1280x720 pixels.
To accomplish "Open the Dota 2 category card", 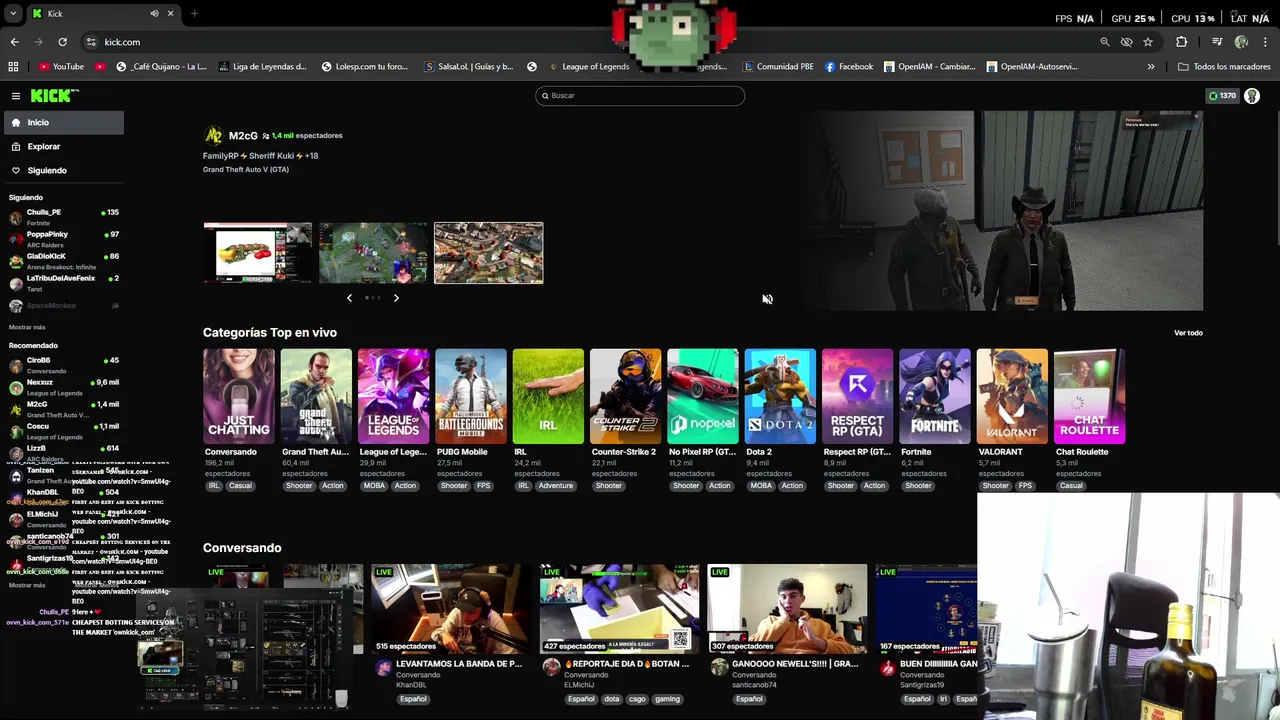I will [x=780, y=396].
